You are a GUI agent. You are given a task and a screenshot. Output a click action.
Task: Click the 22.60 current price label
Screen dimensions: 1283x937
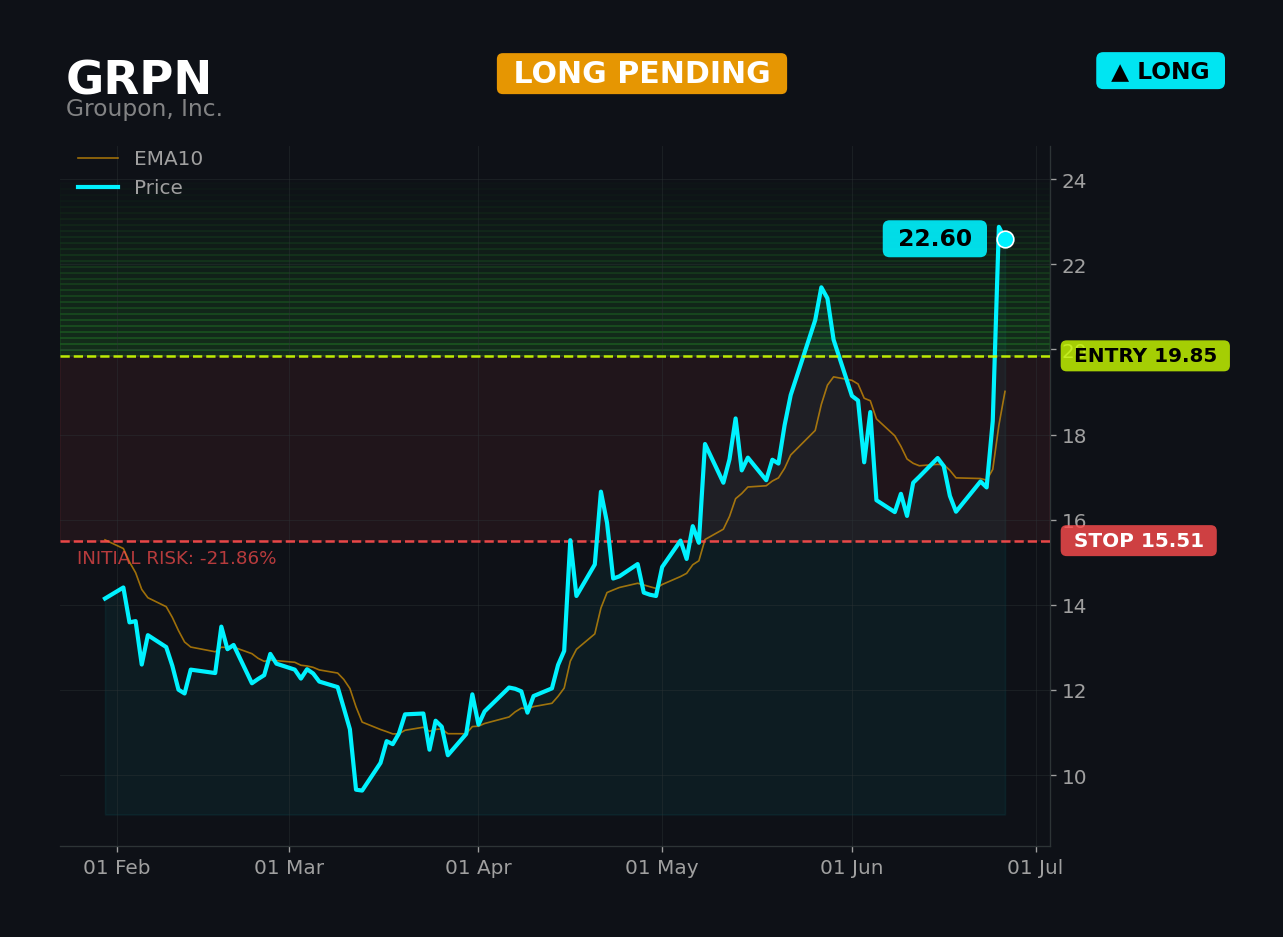934,239
